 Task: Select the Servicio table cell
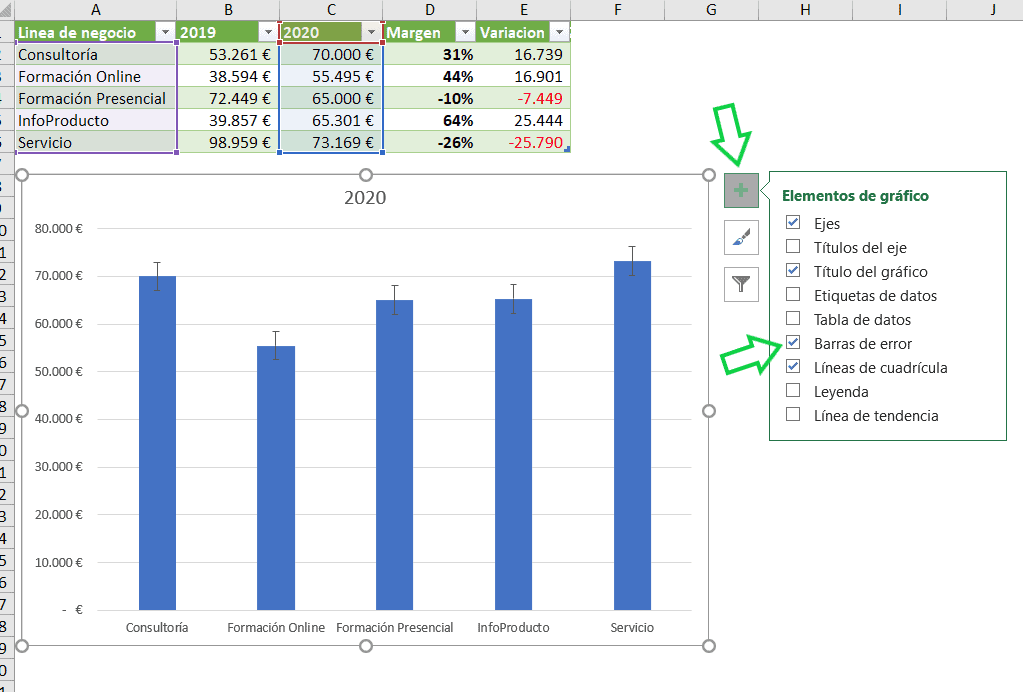[96, 142]
